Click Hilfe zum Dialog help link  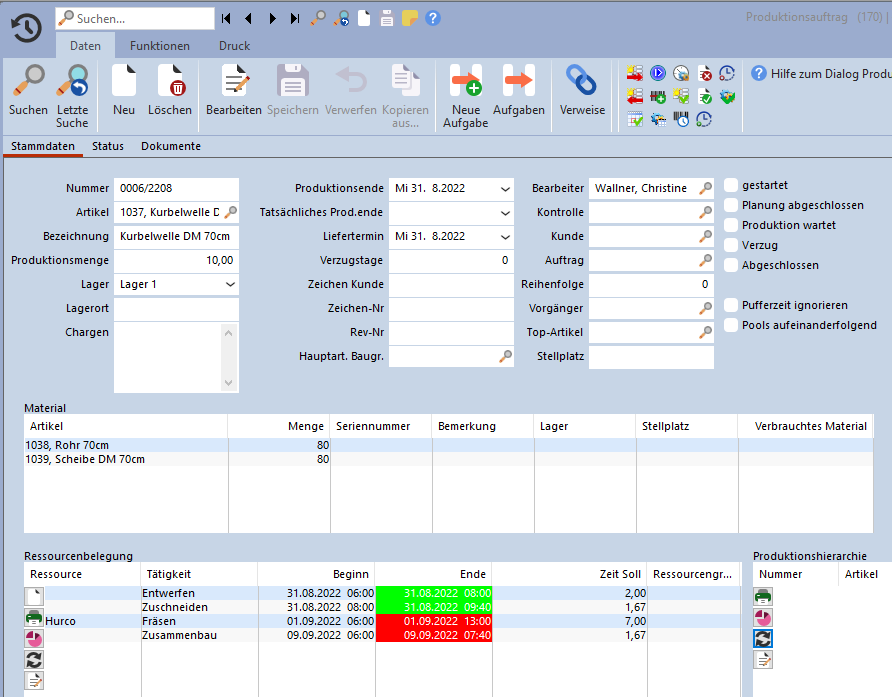pos(820,74)
